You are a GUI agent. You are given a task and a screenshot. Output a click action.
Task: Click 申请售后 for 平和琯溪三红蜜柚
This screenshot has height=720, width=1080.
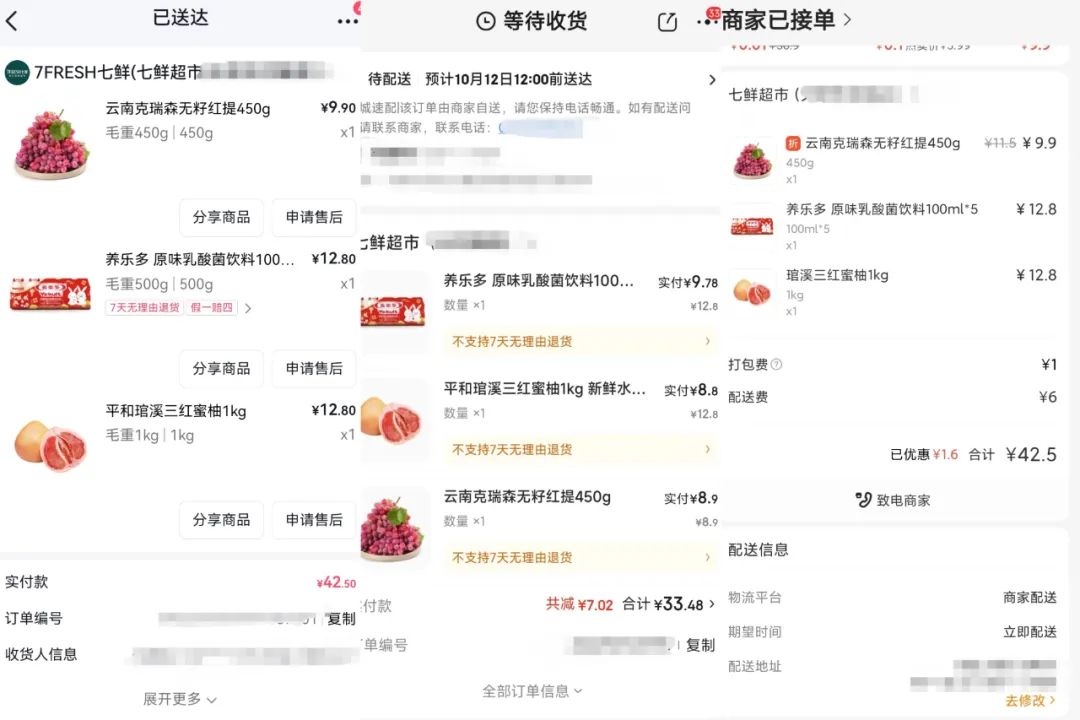point(314,520)
